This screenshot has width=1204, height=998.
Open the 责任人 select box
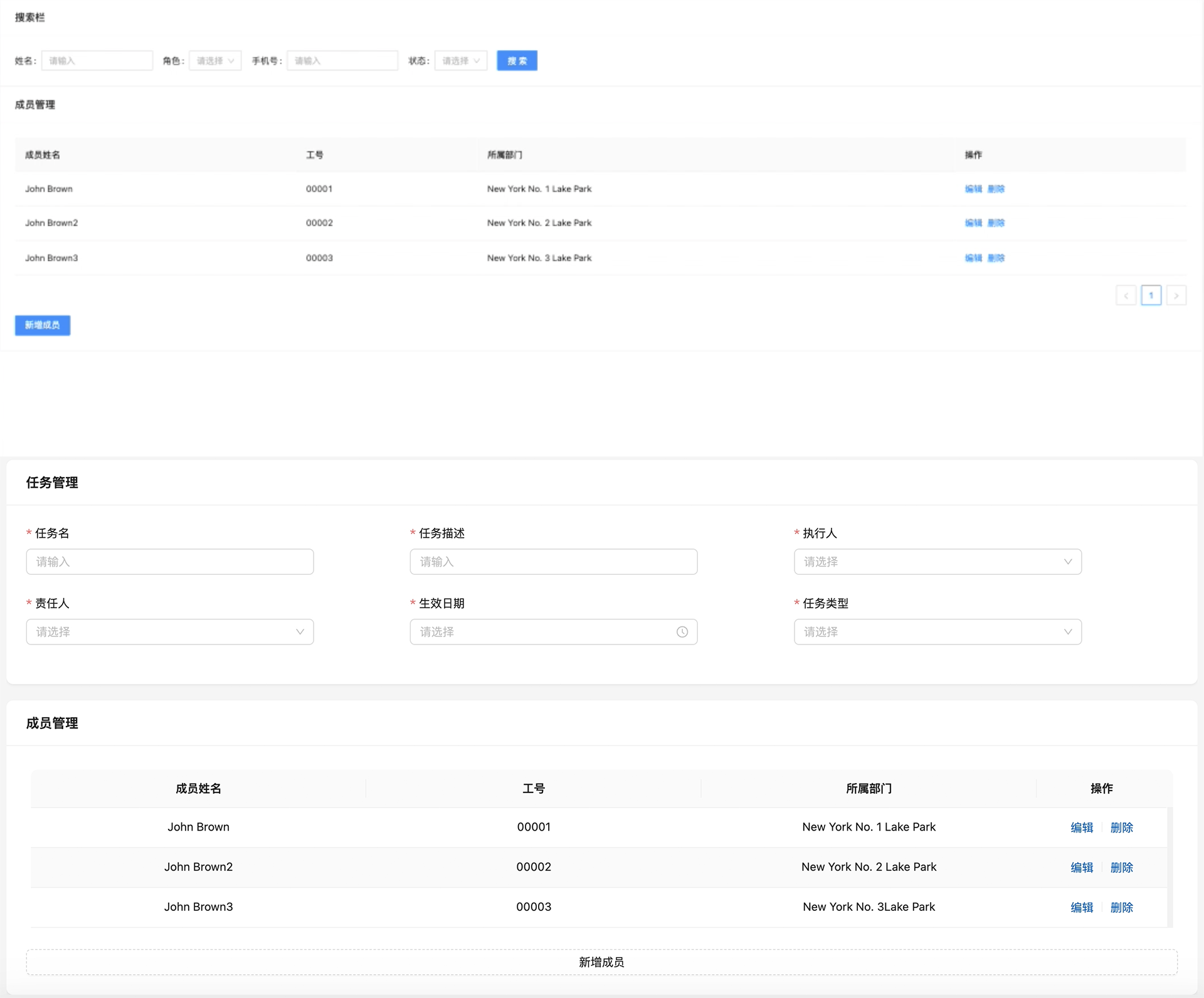[x=169, y=632]
